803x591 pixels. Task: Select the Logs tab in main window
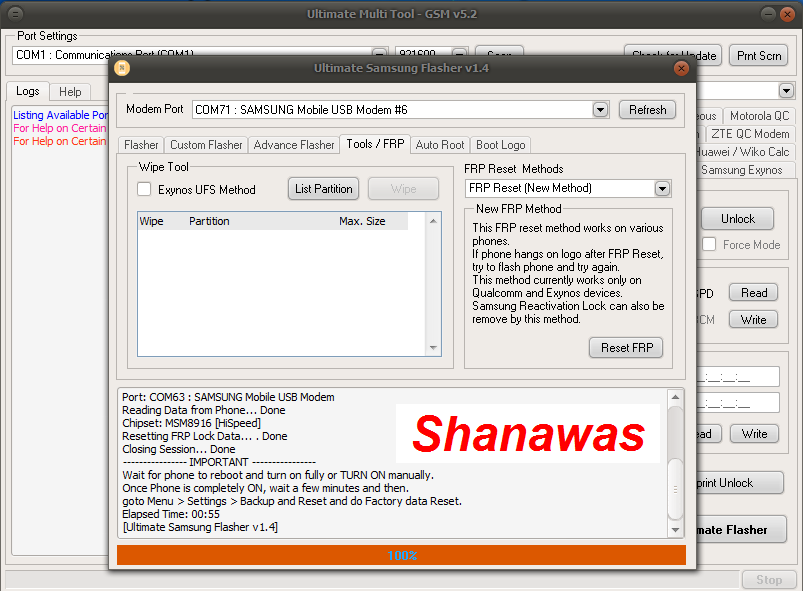tap(28, 91)
